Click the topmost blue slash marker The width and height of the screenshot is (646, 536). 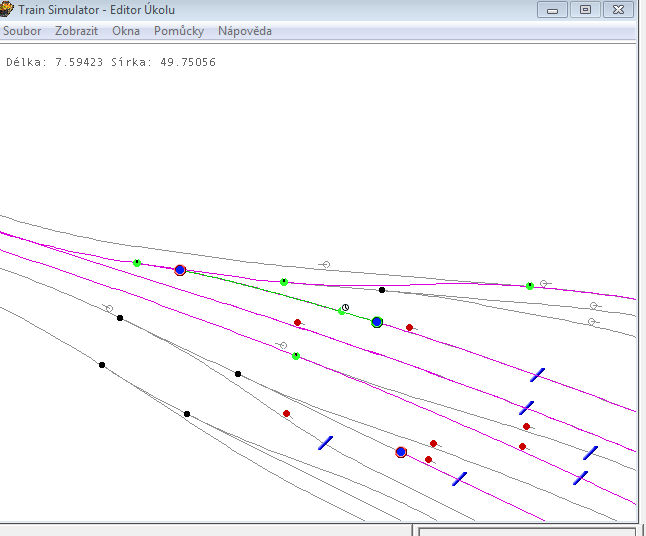(538, 375)
